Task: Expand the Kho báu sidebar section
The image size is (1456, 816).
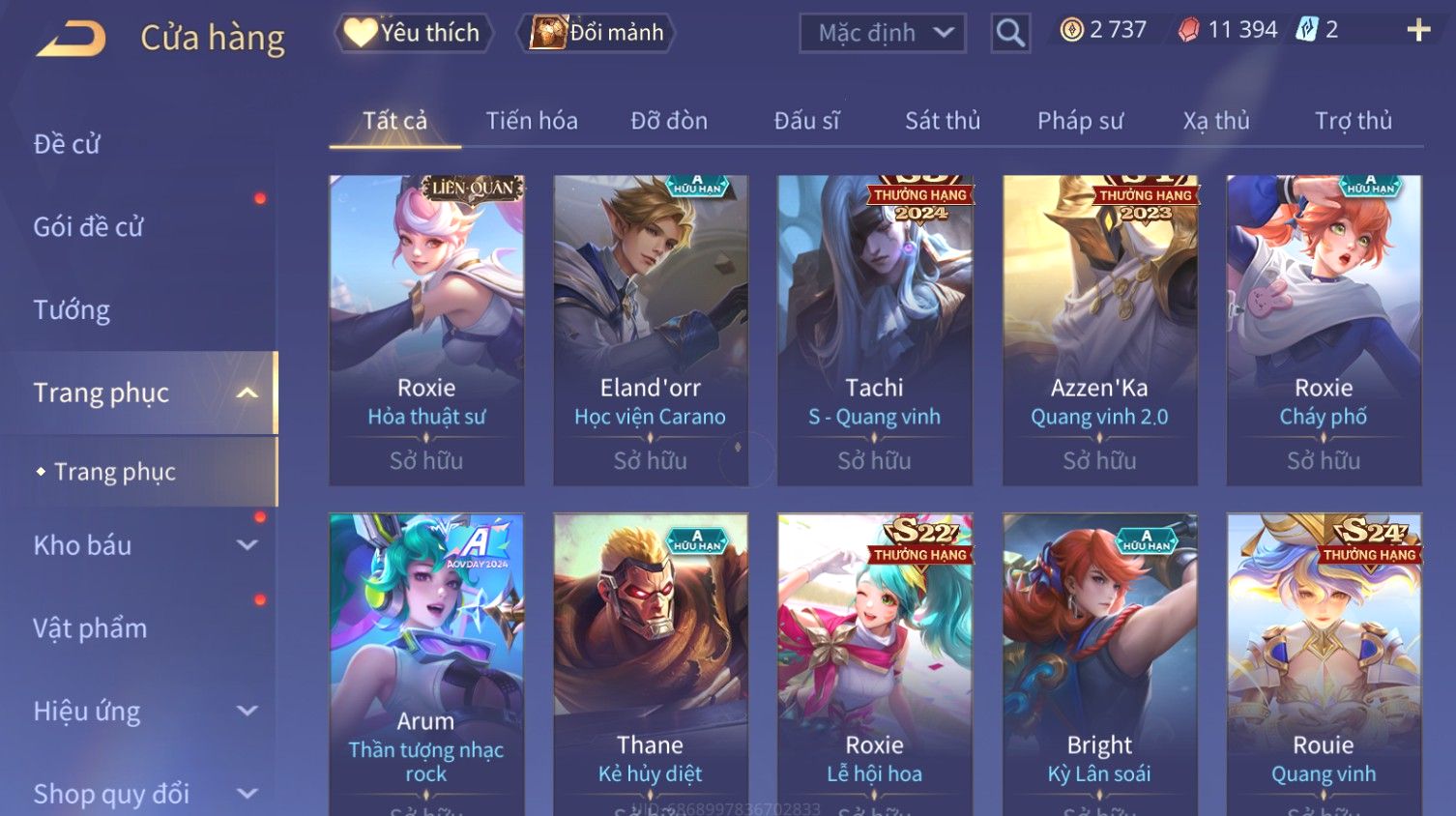Action: pyautogui.click(x=248, y=545)
